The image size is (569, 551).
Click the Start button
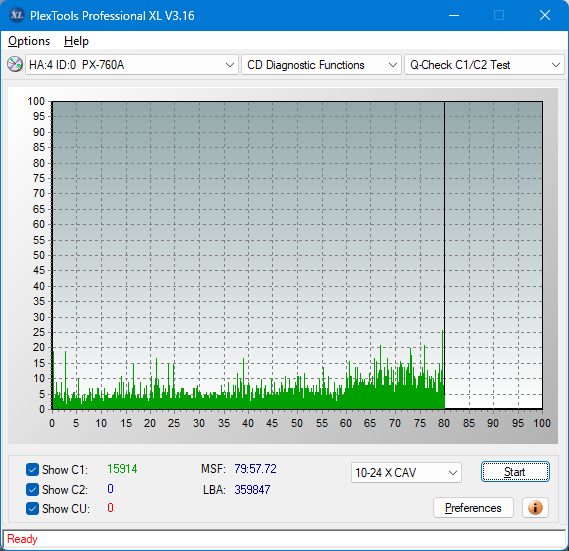tap(515, 472)
